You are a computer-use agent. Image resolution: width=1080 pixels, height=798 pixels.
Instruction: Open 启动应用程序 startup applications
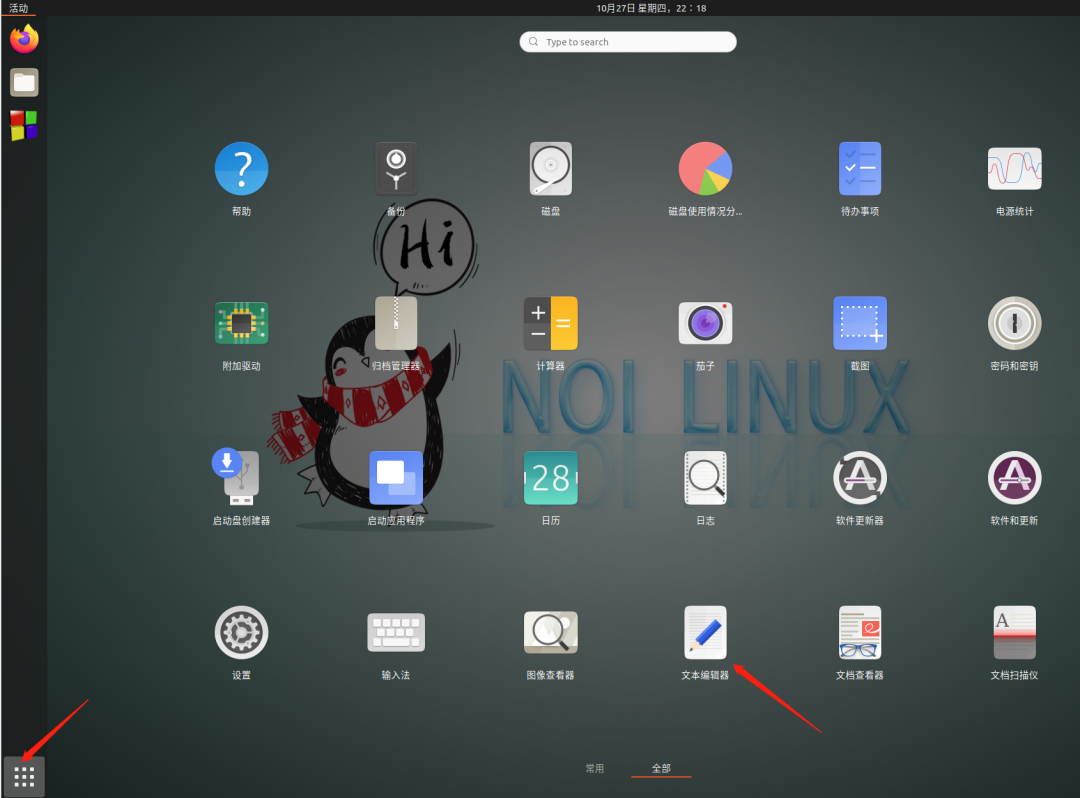pos(396,478)
